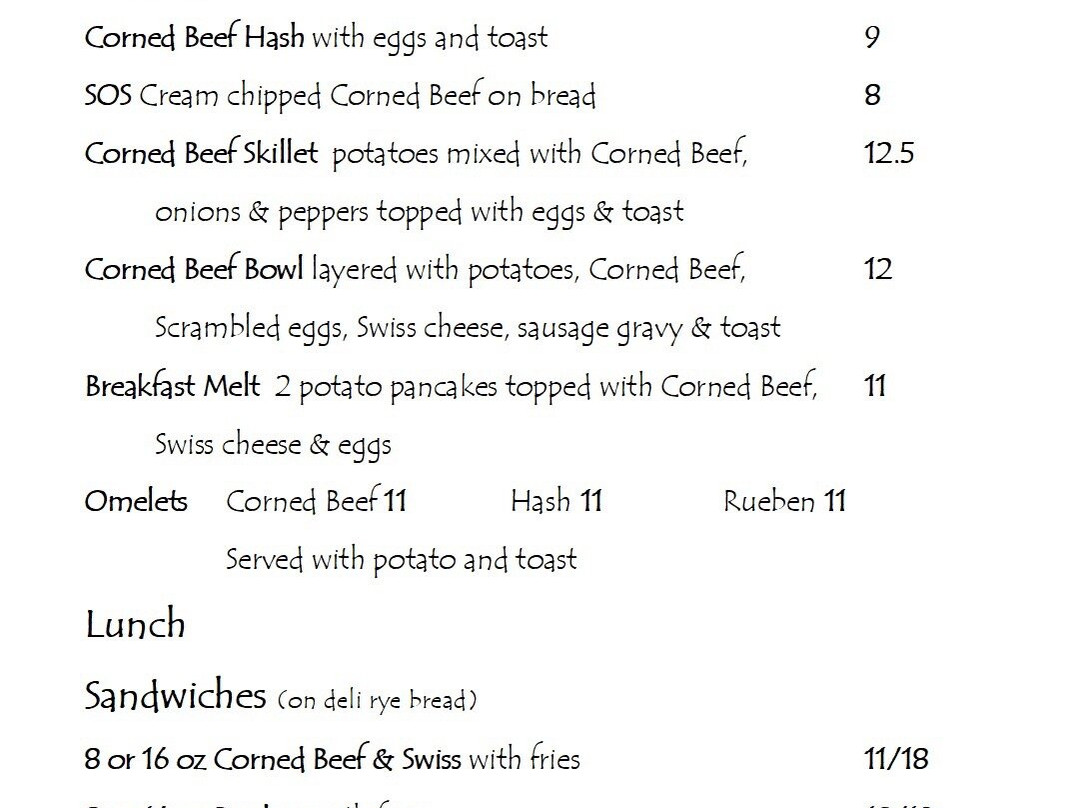Click the SOS Cream chipped Corned Beef line
Screen dimensions: 1080x808
tap(340, 96)
